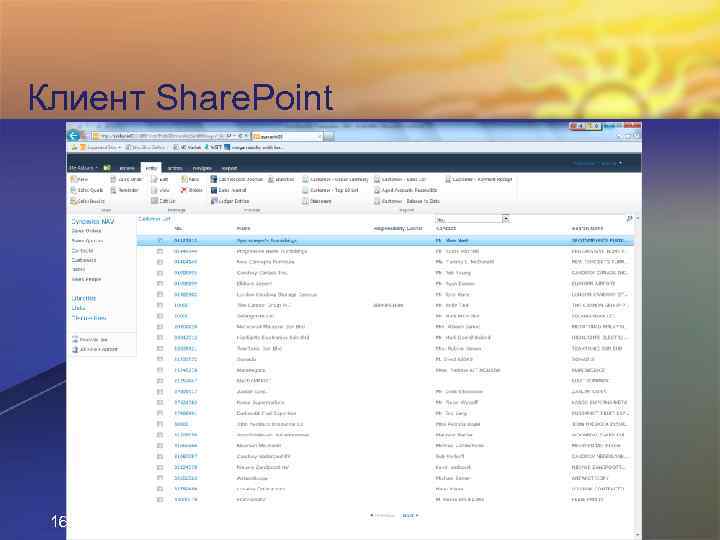This screenshot has height=540, width=720.
Task: Open Ledger Entries from the ribbon
Action: (x=230, y=201)
